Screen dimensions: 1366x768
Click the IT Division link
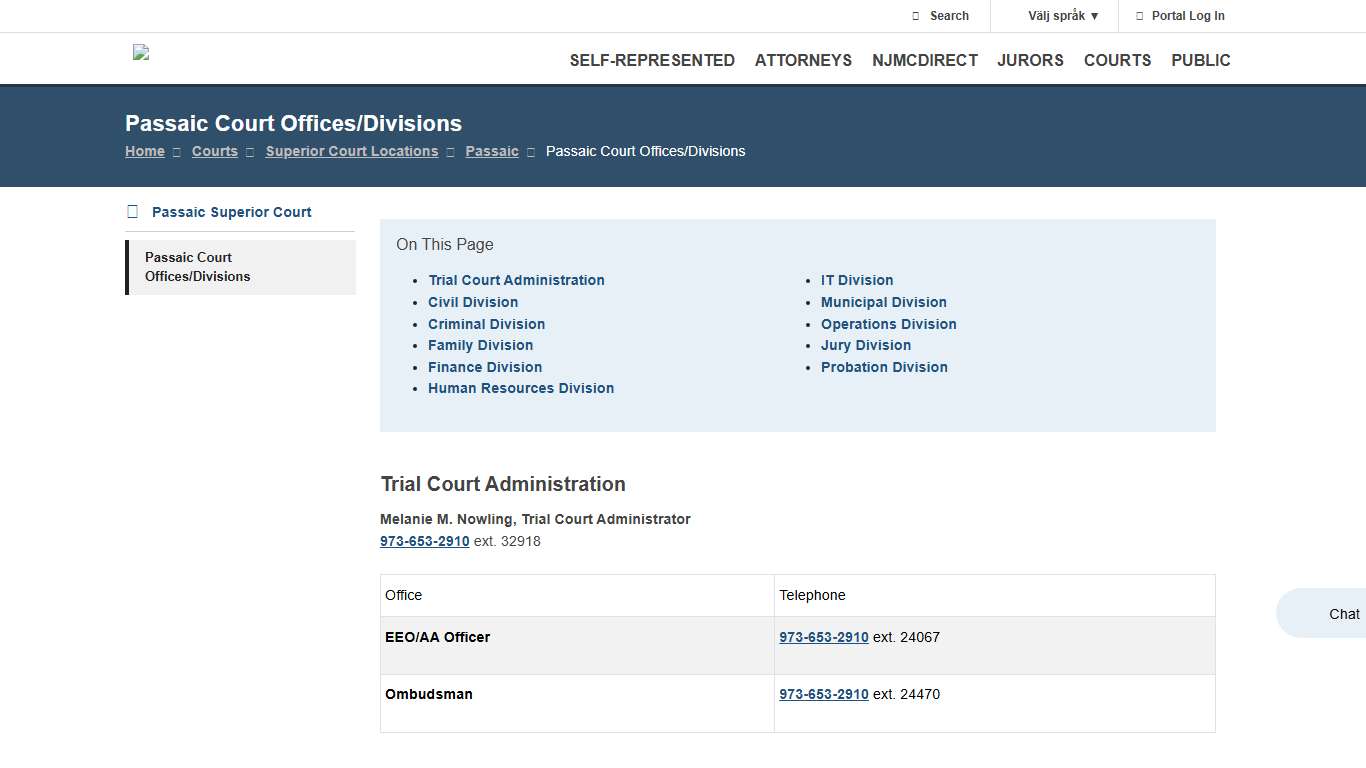[857, 280]
